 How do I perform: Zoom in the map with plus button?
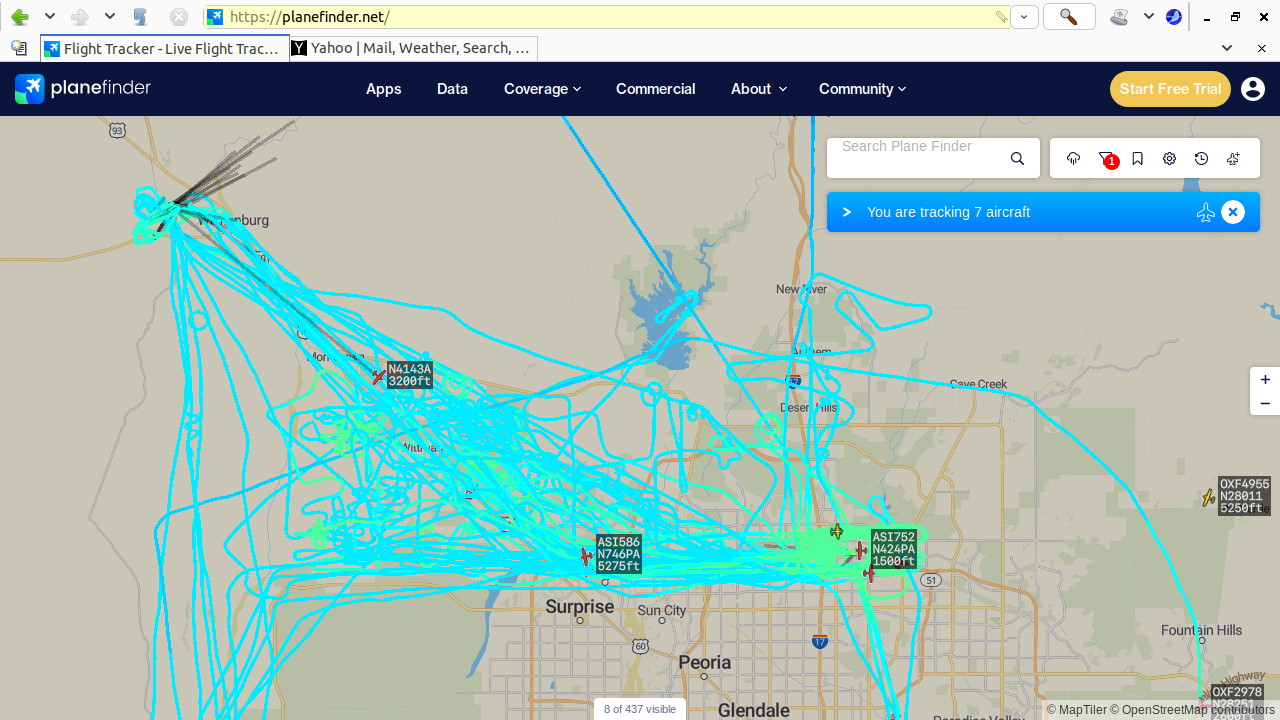click(x=1265, y=380)
